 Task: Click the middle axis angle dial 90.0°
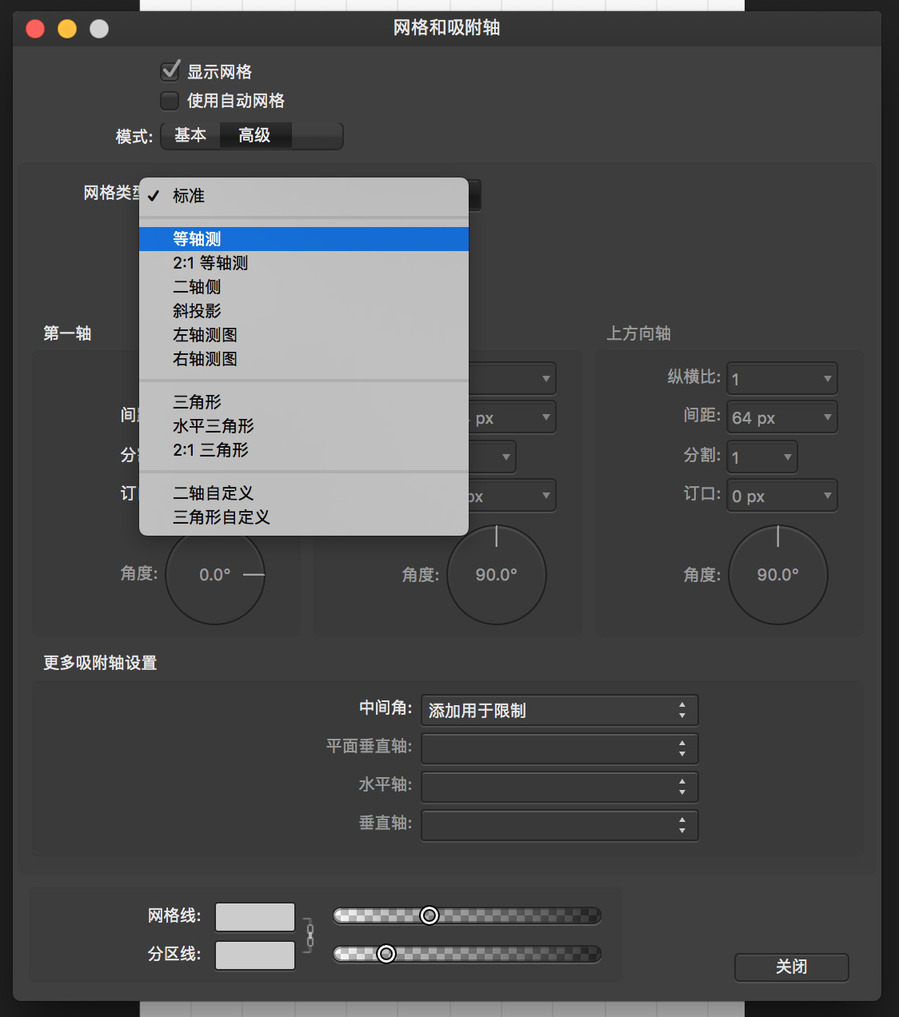point(496,575)
